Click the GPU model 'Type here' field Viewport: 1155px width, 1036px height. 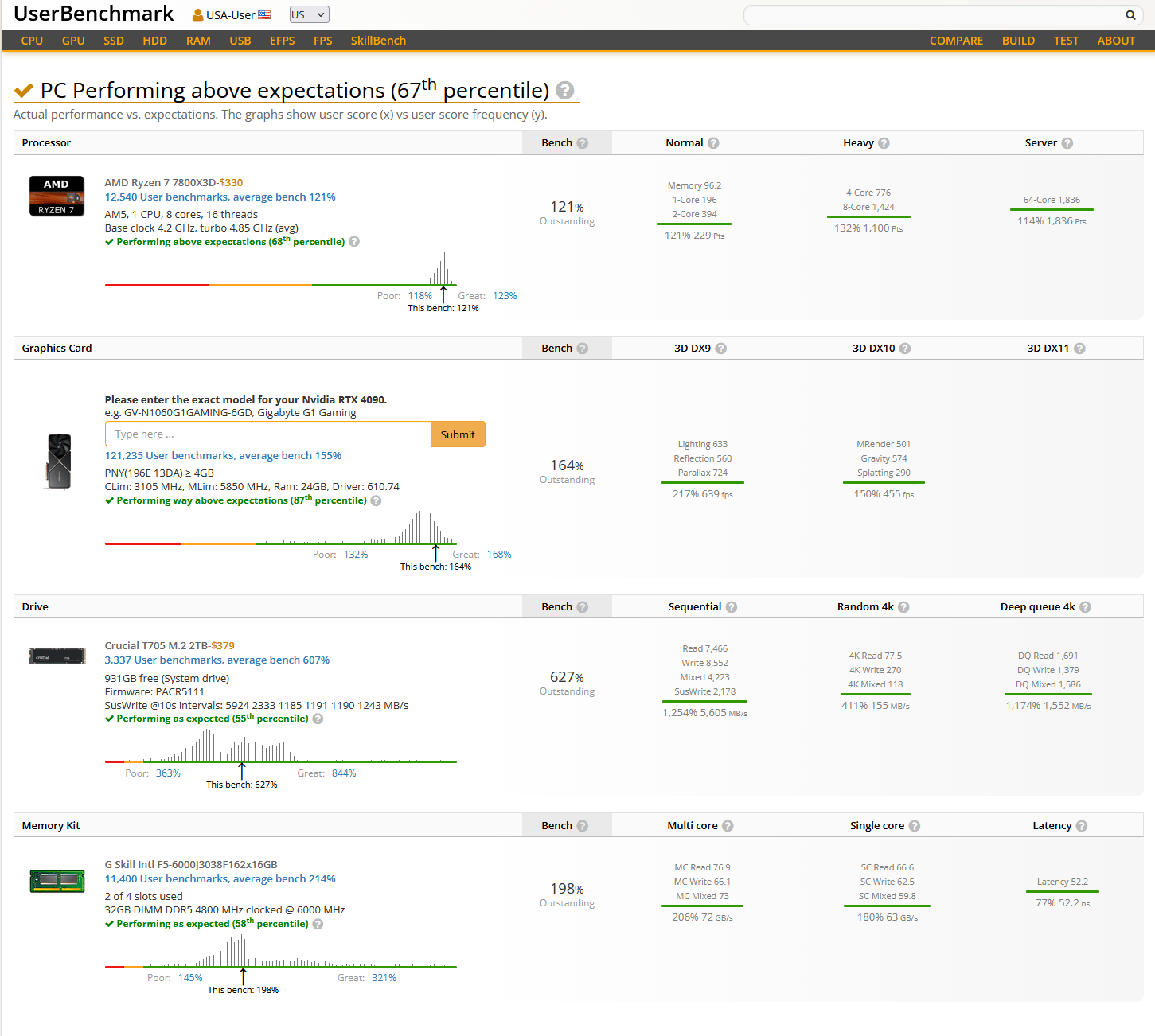[267, 434]
